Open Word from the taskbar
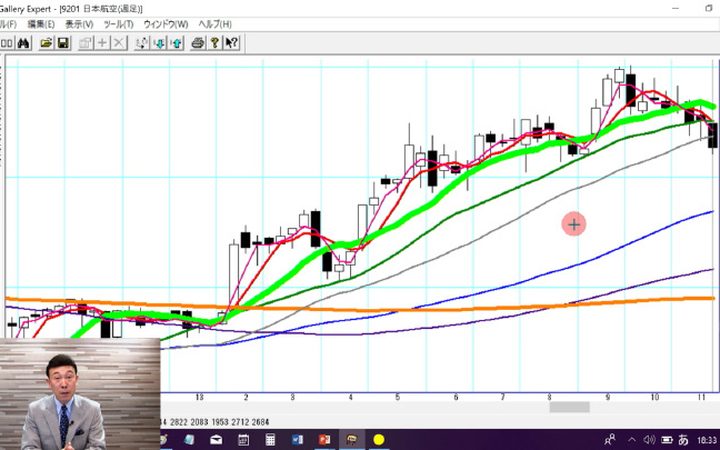Screen dimensions: 720x450 pyautogui.click(x=298, y=440)
